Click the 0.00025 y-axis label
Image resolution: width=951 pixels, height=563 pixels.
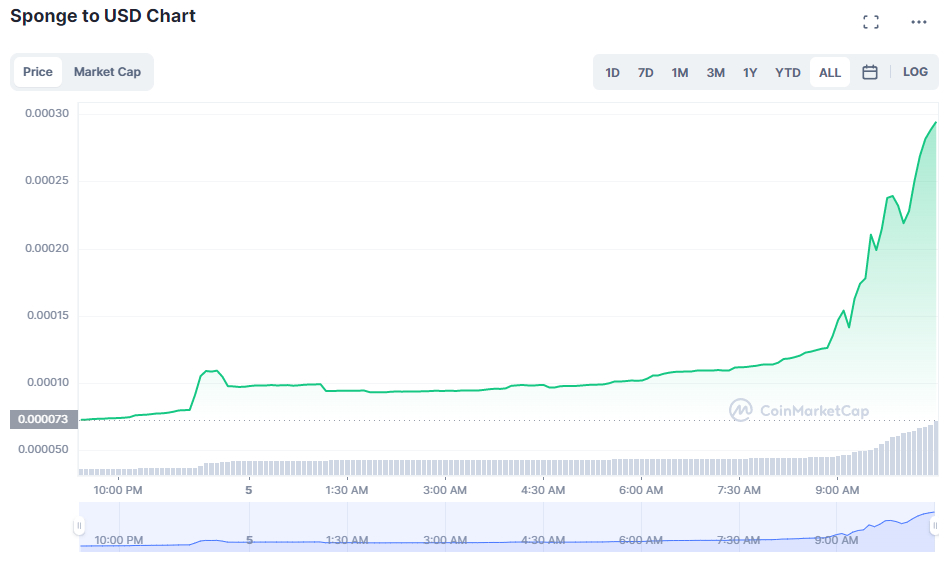pyautogui.click(x=47, y=181)
